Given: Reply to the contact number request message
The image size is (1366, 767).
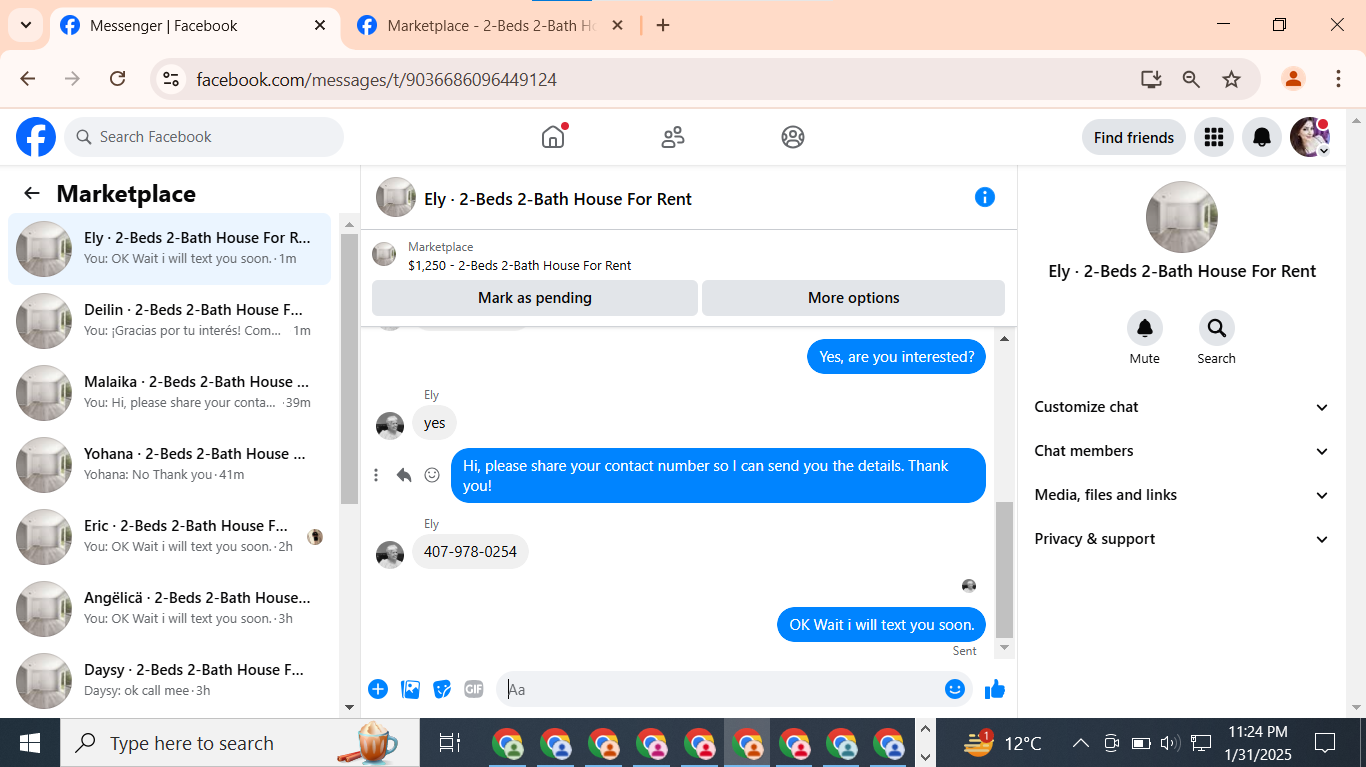Looking at the screenshot, I should 404,475.
